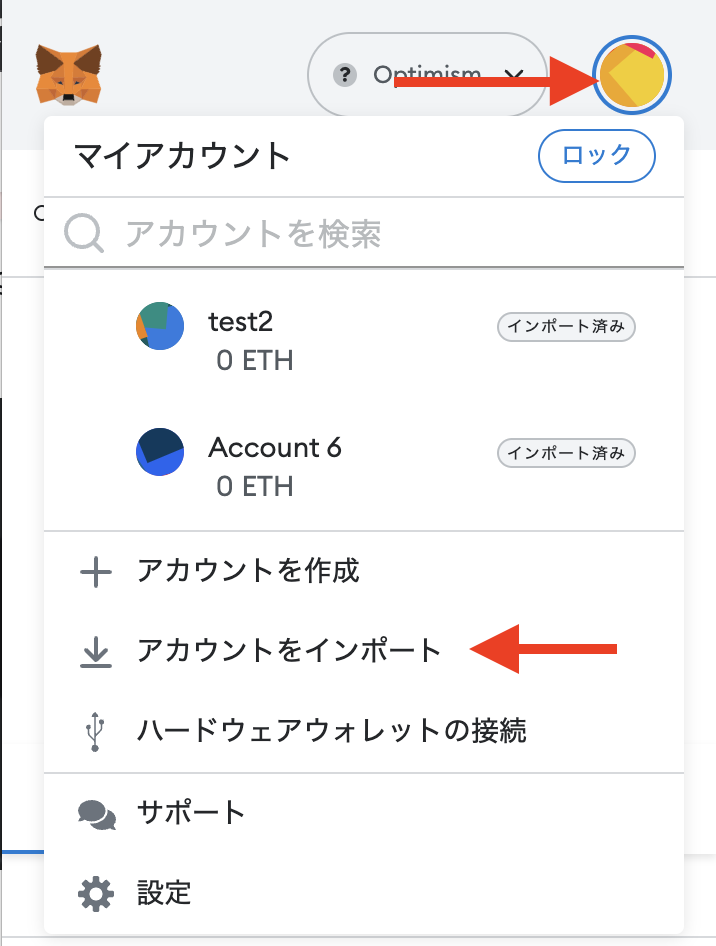The width and height of the screenshot is (716, 946).
Task: Select the test2 account
Action: tap(364, 341)
